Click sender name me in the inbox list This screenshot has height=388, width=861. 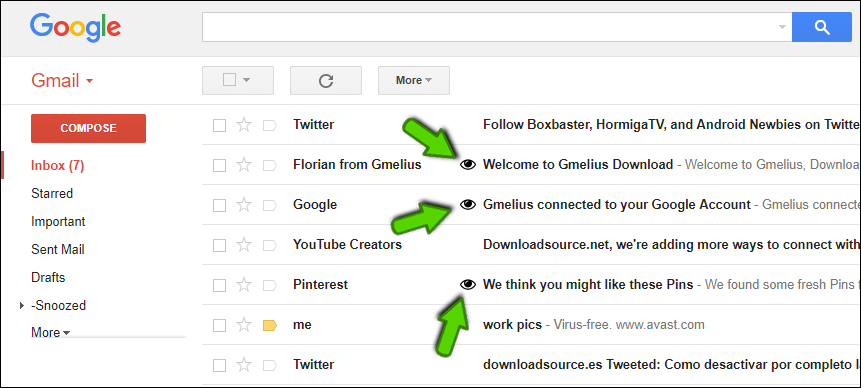click(x=302, y=325)
